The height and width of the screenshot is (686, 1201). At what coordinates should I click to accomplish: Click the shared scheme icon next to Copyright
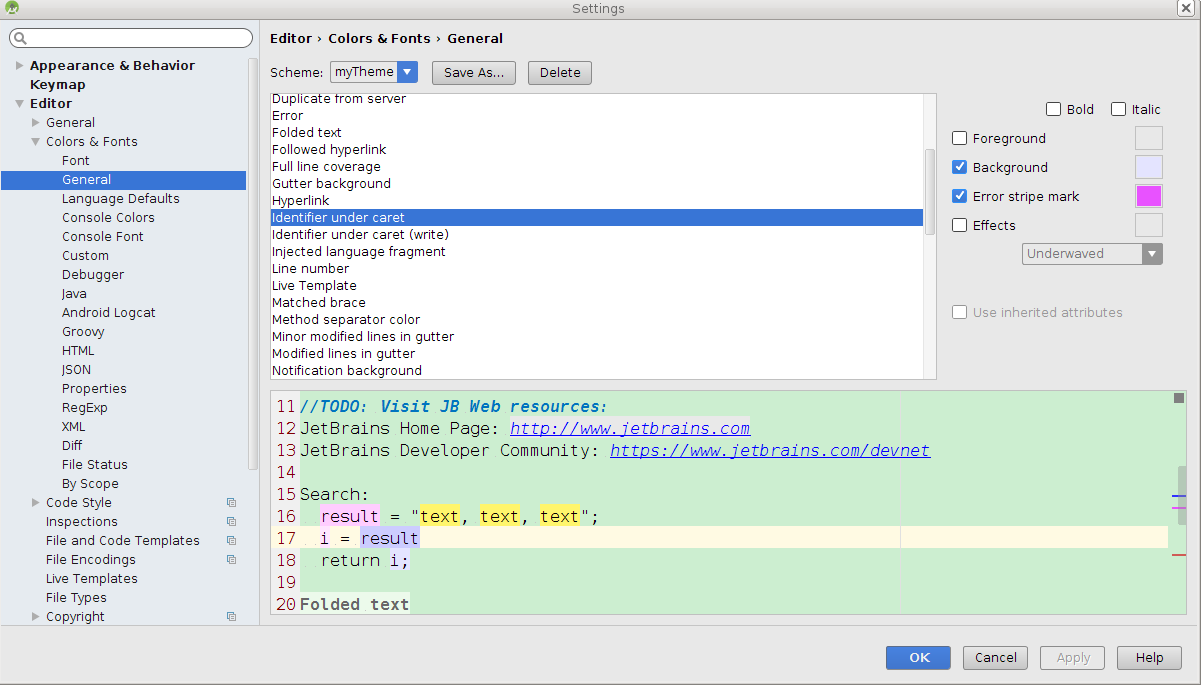tap(231, 617)
